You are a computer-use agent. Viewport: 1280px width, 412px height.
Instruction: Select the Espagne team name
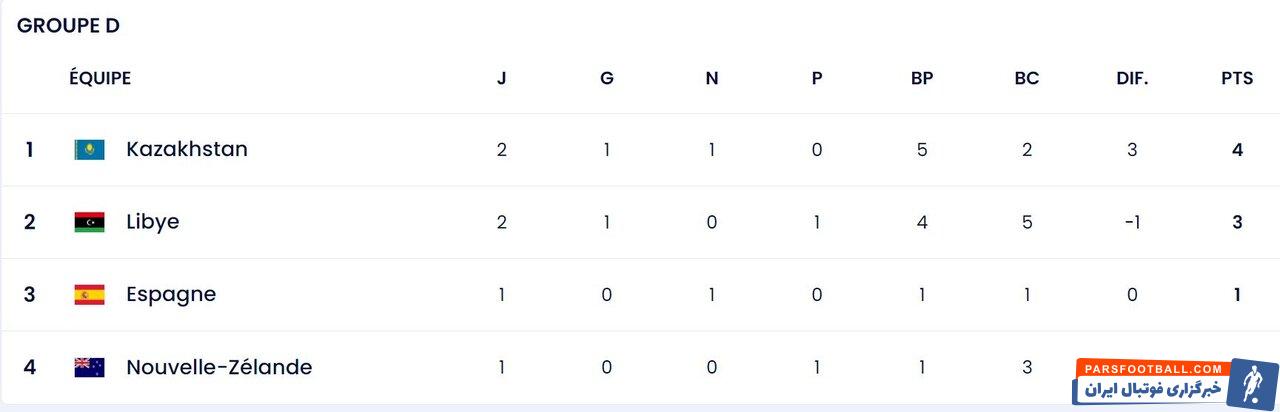170,294
